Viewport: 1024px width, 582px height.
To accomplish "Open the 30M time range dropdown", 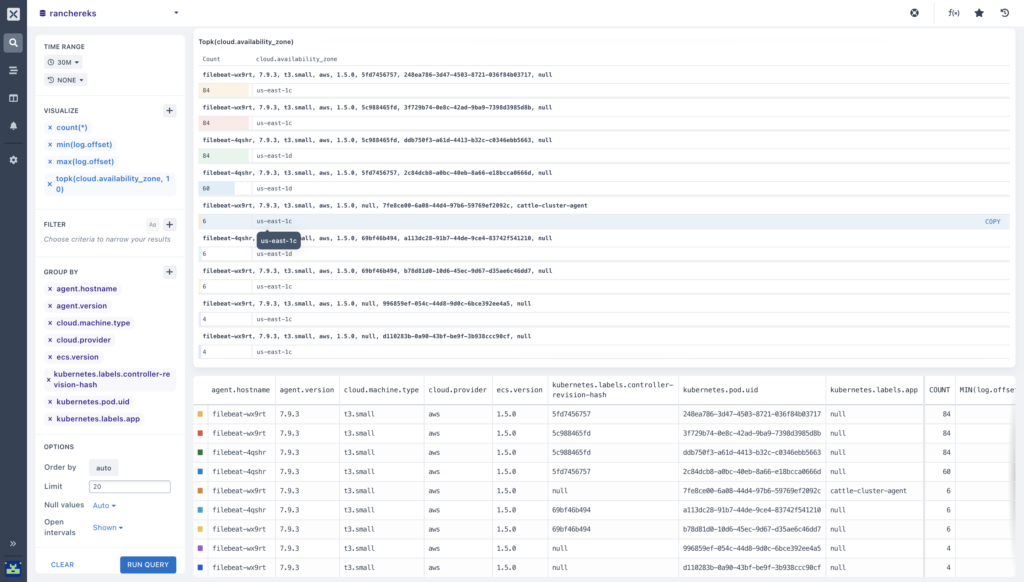I will 63,63.
